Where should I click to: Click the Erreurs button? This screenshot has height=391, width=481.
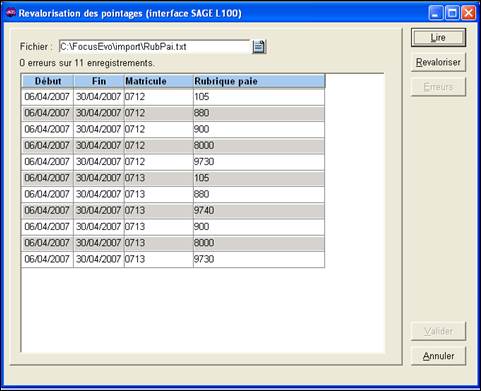[x=438, y=87]
